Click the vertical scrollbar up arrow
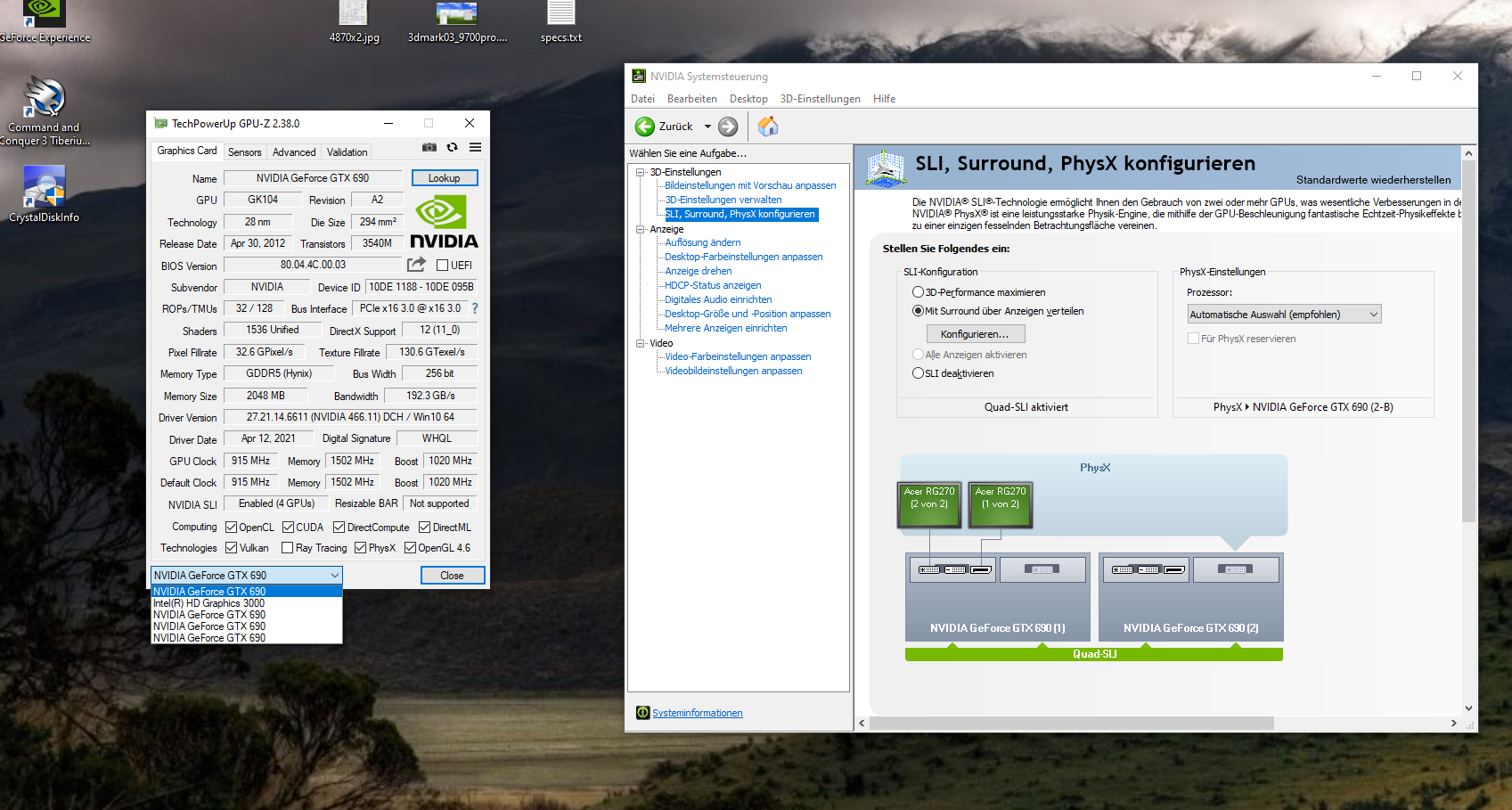Screen dimensions: 1512x810 (1468, 153)
